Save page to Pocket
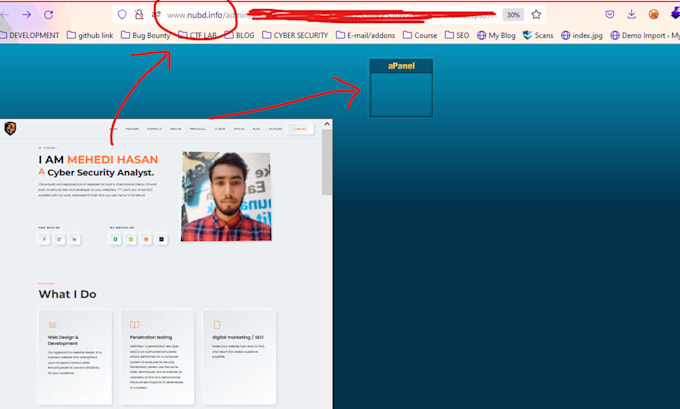The image size is (680, 409). click(x=610, y=15)
